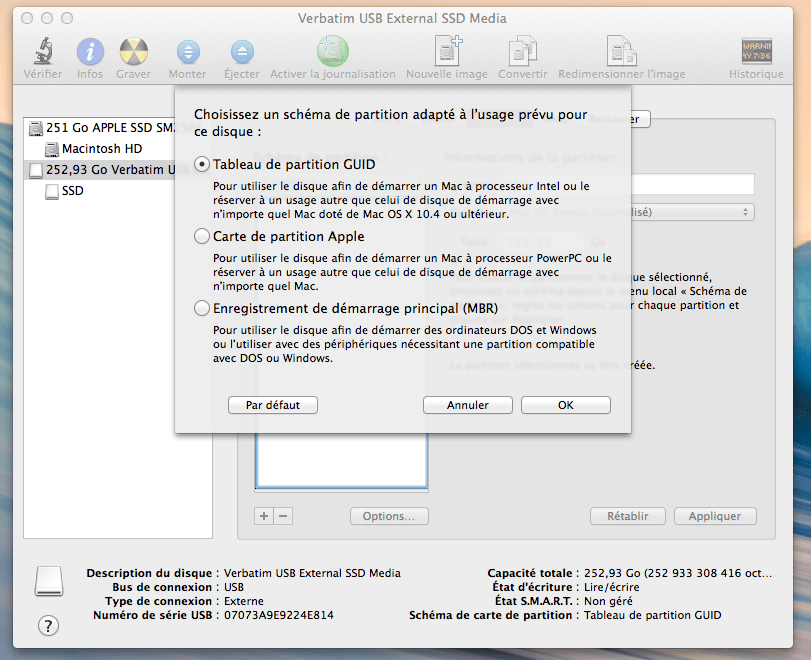Click the add partition plus button
This screenshot has height=660, width=811.
pyautogui.click(x=264, y=516)
